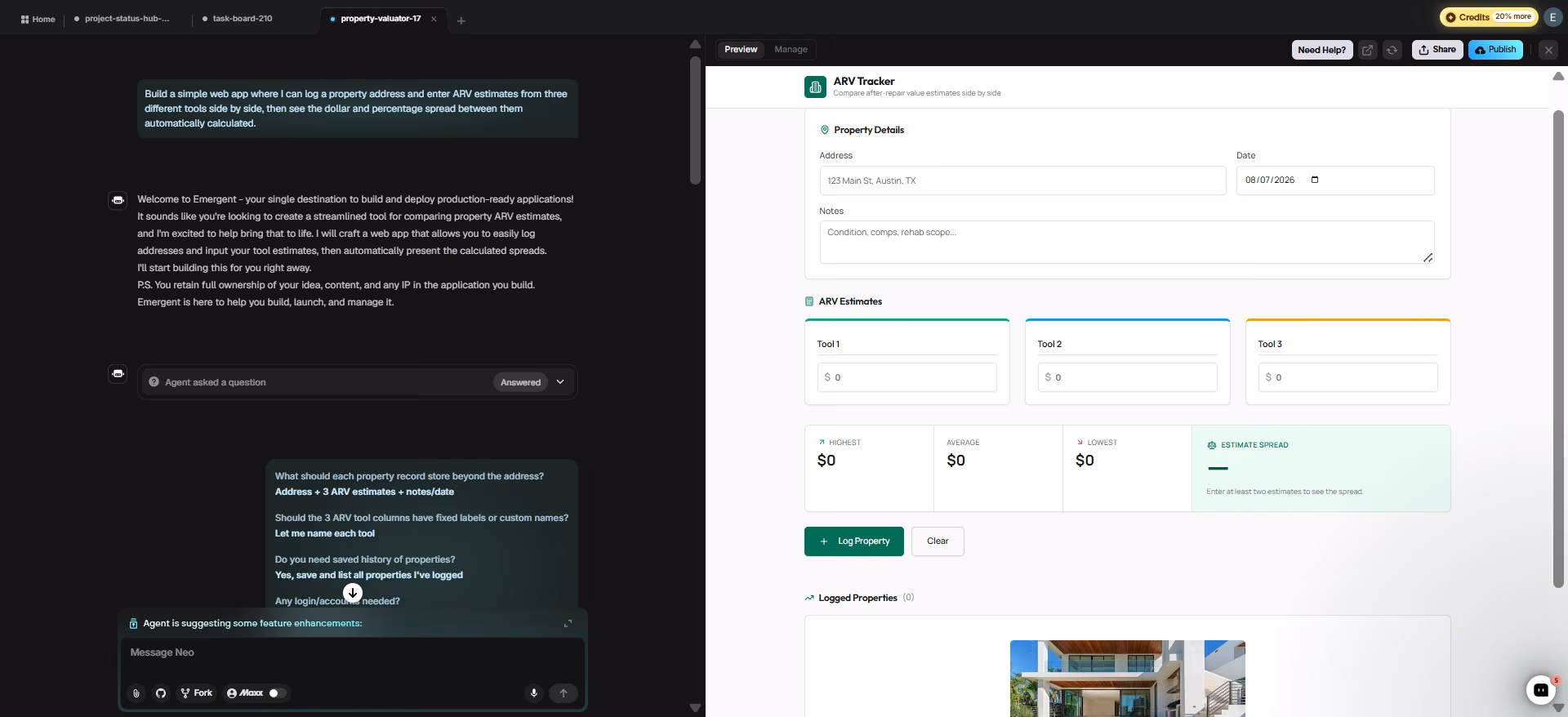
Task: Focus Tool 1 dollar amount field
Action: click(x=906, y=377)
